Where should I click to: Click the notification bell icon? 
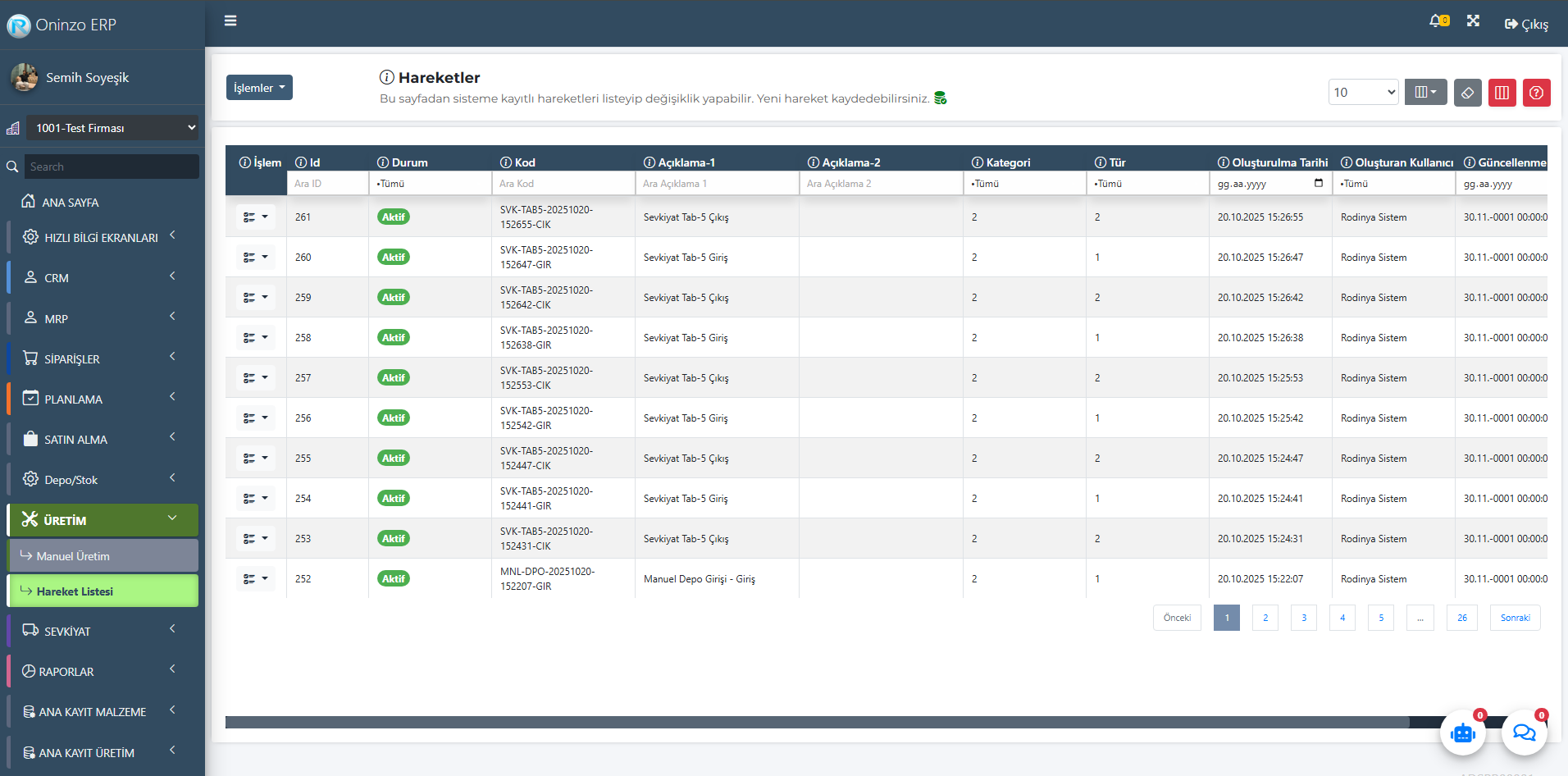(1438, 21)
